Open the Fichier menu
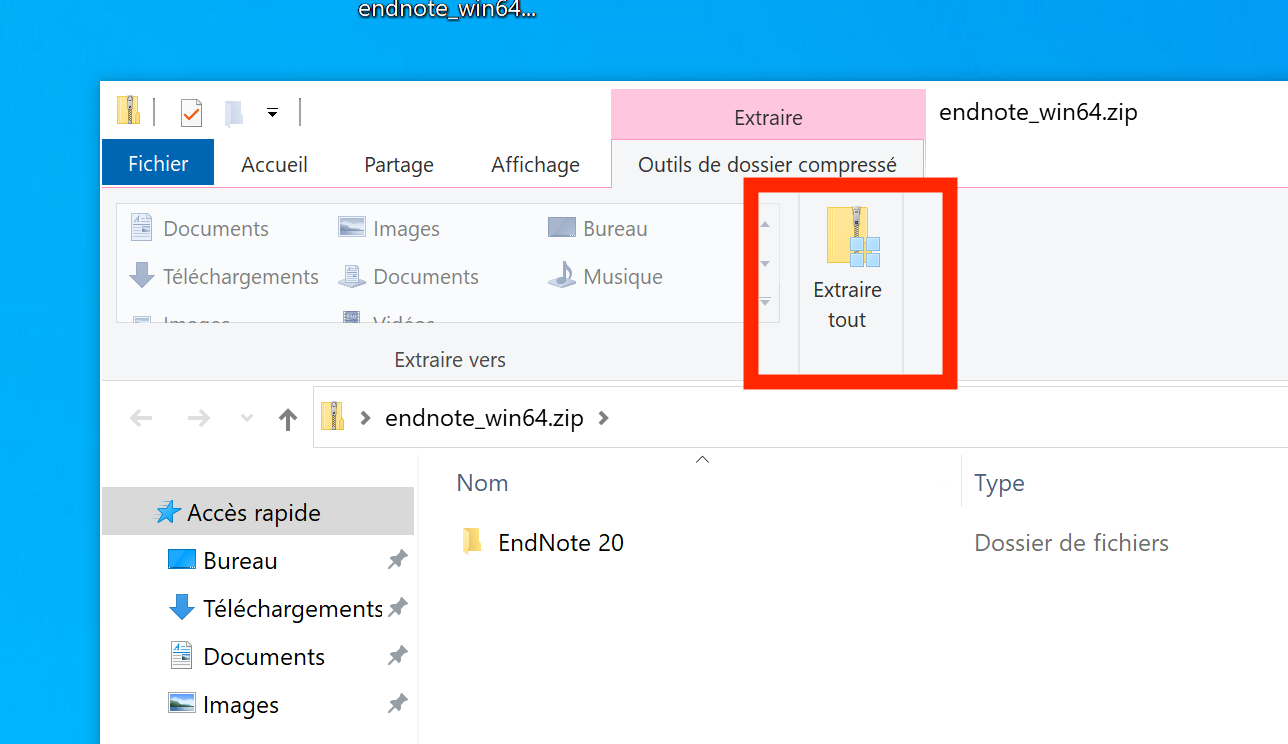The height and width of the screenshot is (744, 1288). coord(158,164)
